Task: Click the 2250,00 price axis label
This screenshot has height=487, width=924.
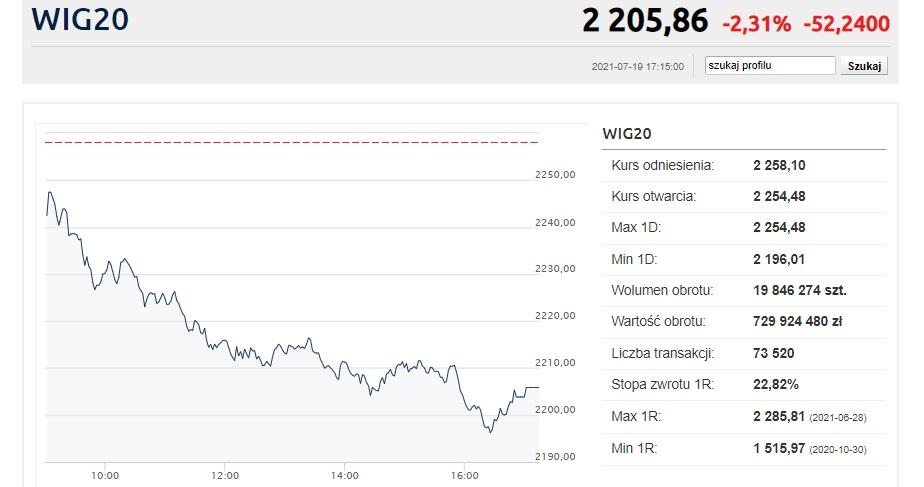Action: pyautogui.click(x=556, y=175)
